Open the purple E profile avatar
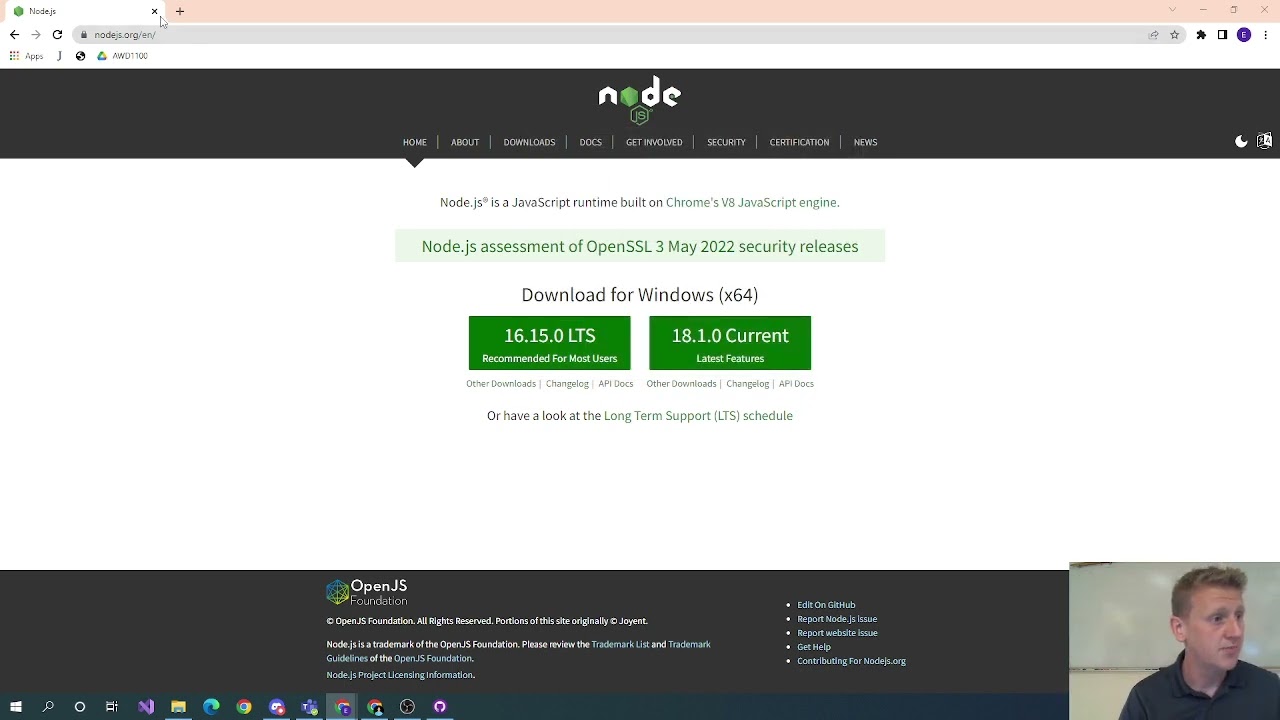Screen dimensions: 1280x720 tap(1244, 35)
